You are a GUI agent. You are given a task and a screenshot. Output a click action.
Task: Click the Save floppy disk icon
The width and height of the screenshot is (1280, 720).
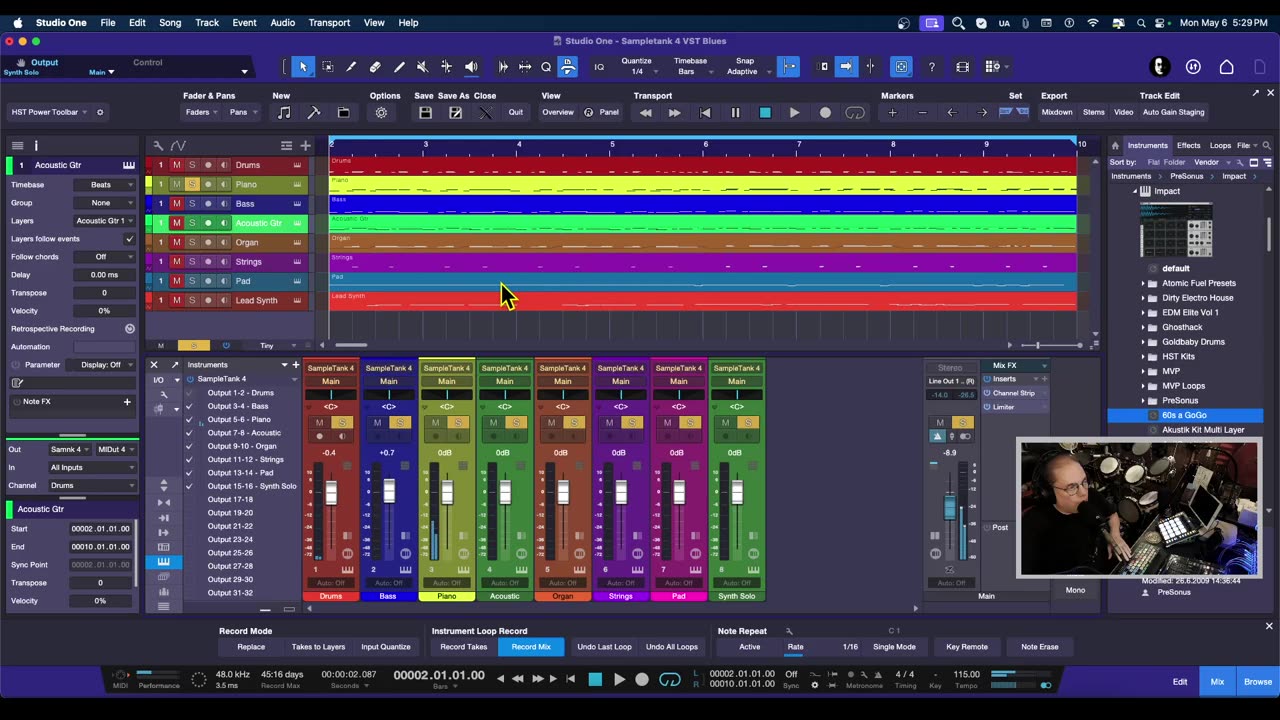425,113
